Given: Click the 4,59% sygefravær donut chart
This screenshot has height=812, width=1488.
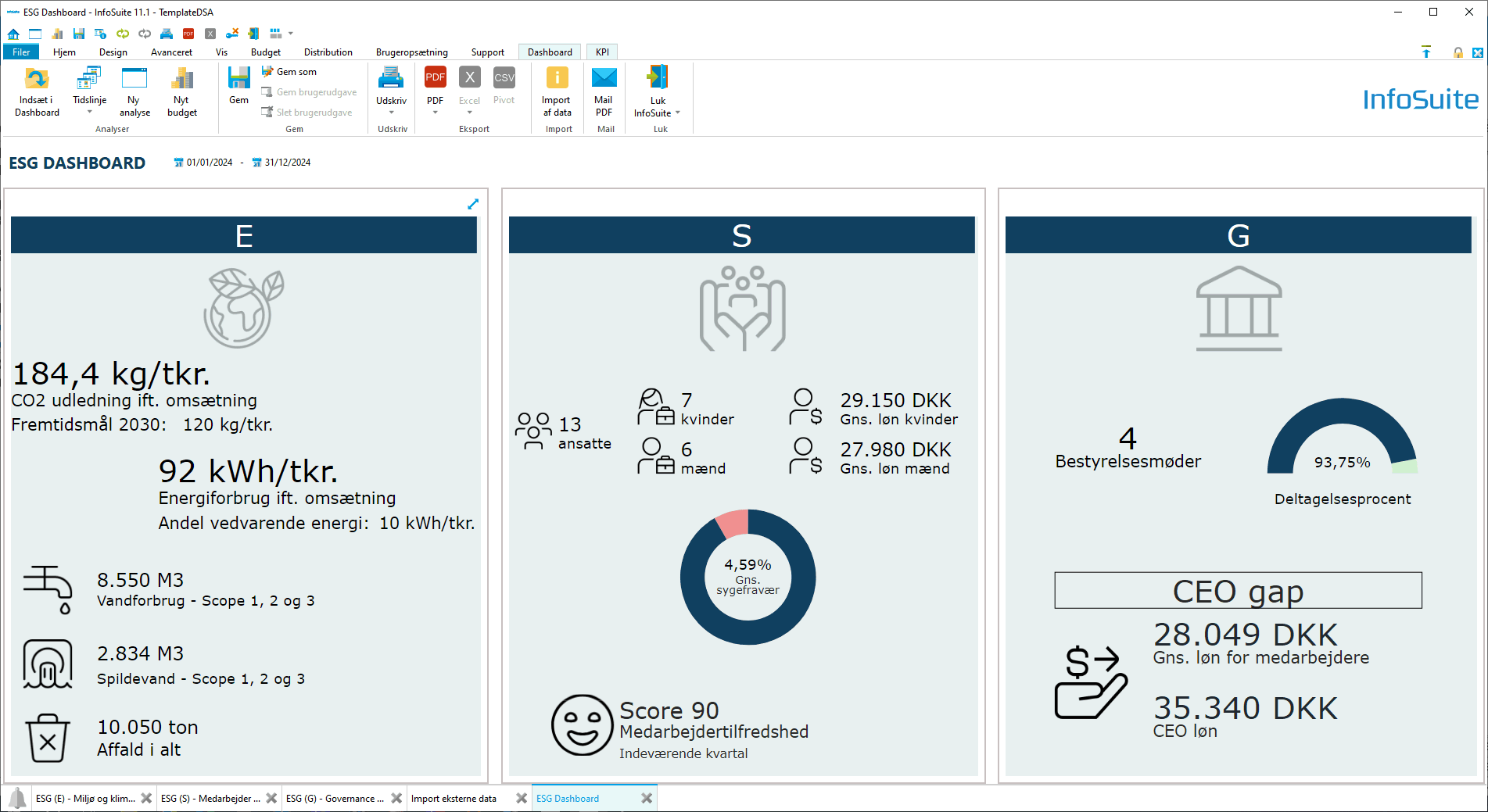Looking at the screenshot, I should click(x=748, y=577).
